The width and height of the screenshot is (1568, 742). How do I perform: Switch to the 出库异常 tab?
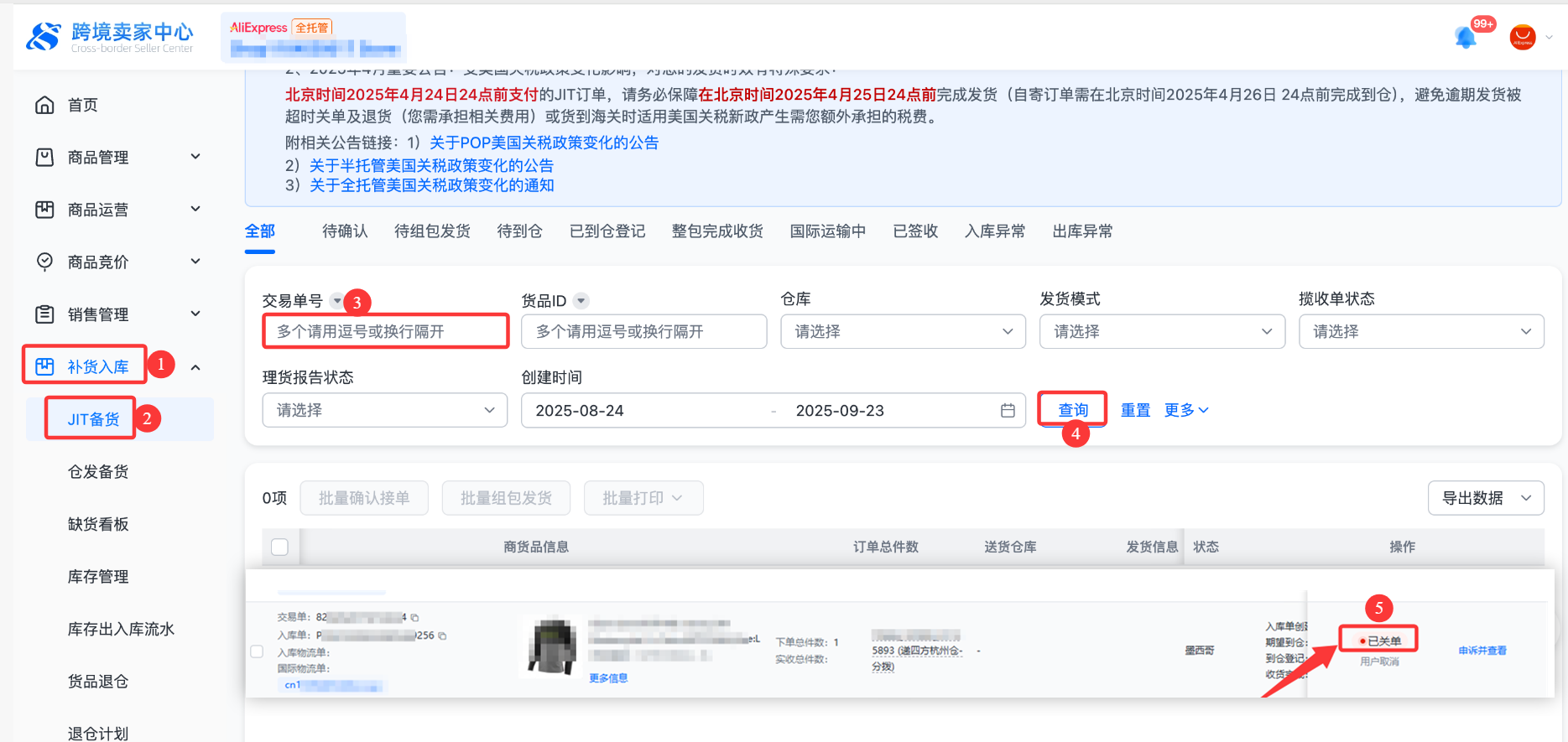(x=1082, y=231)
